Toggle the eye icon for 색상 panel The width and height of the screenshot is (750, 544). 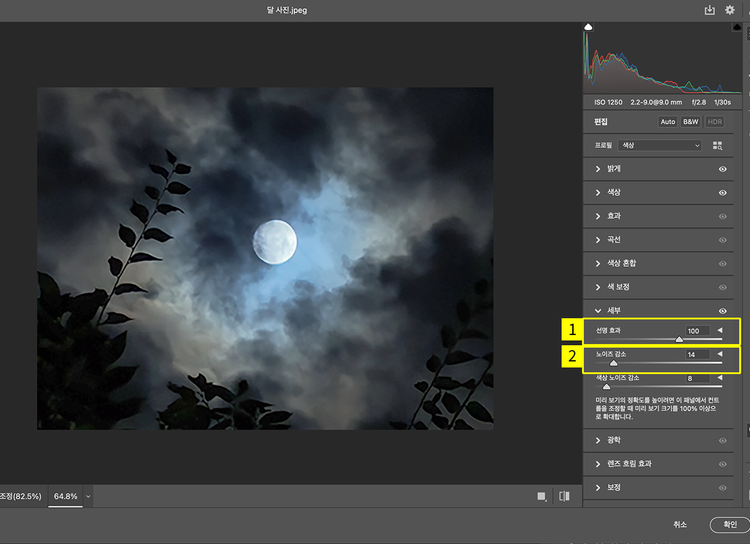[722, 192]
